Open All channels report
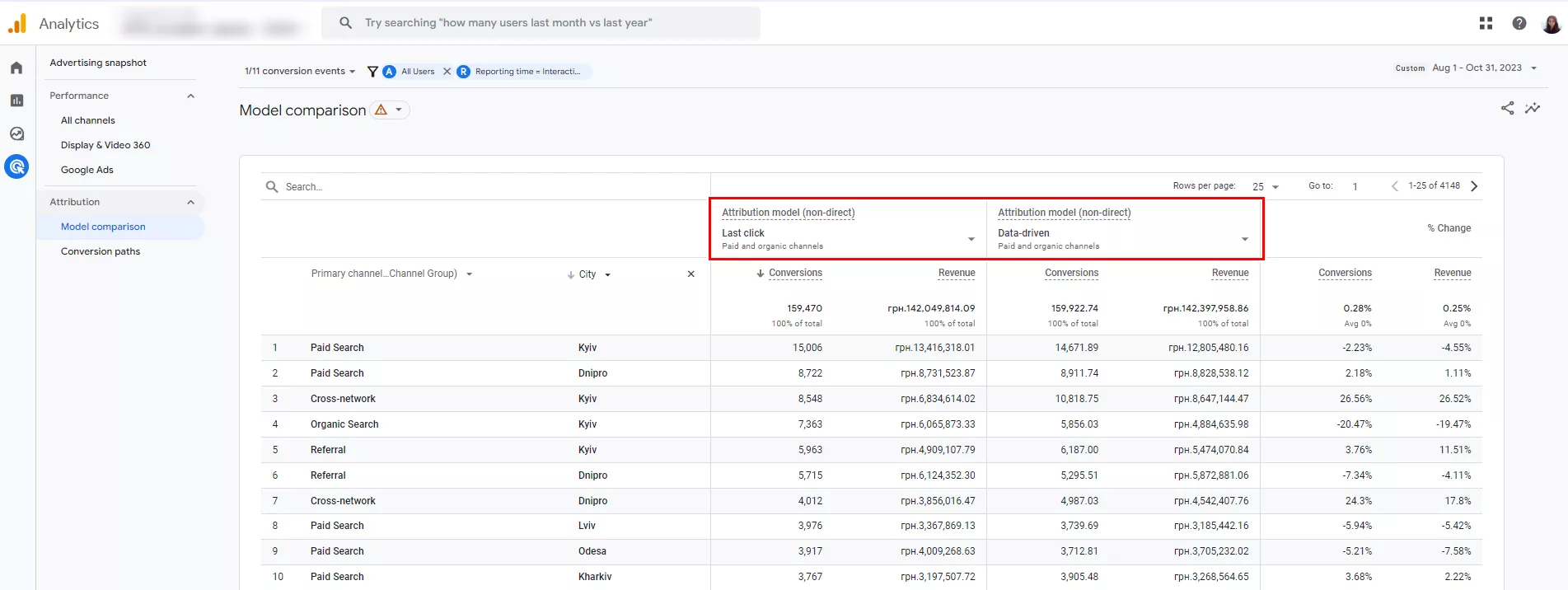The height and width of the screenshot is (590, 1568). click(x=88, y=120)
